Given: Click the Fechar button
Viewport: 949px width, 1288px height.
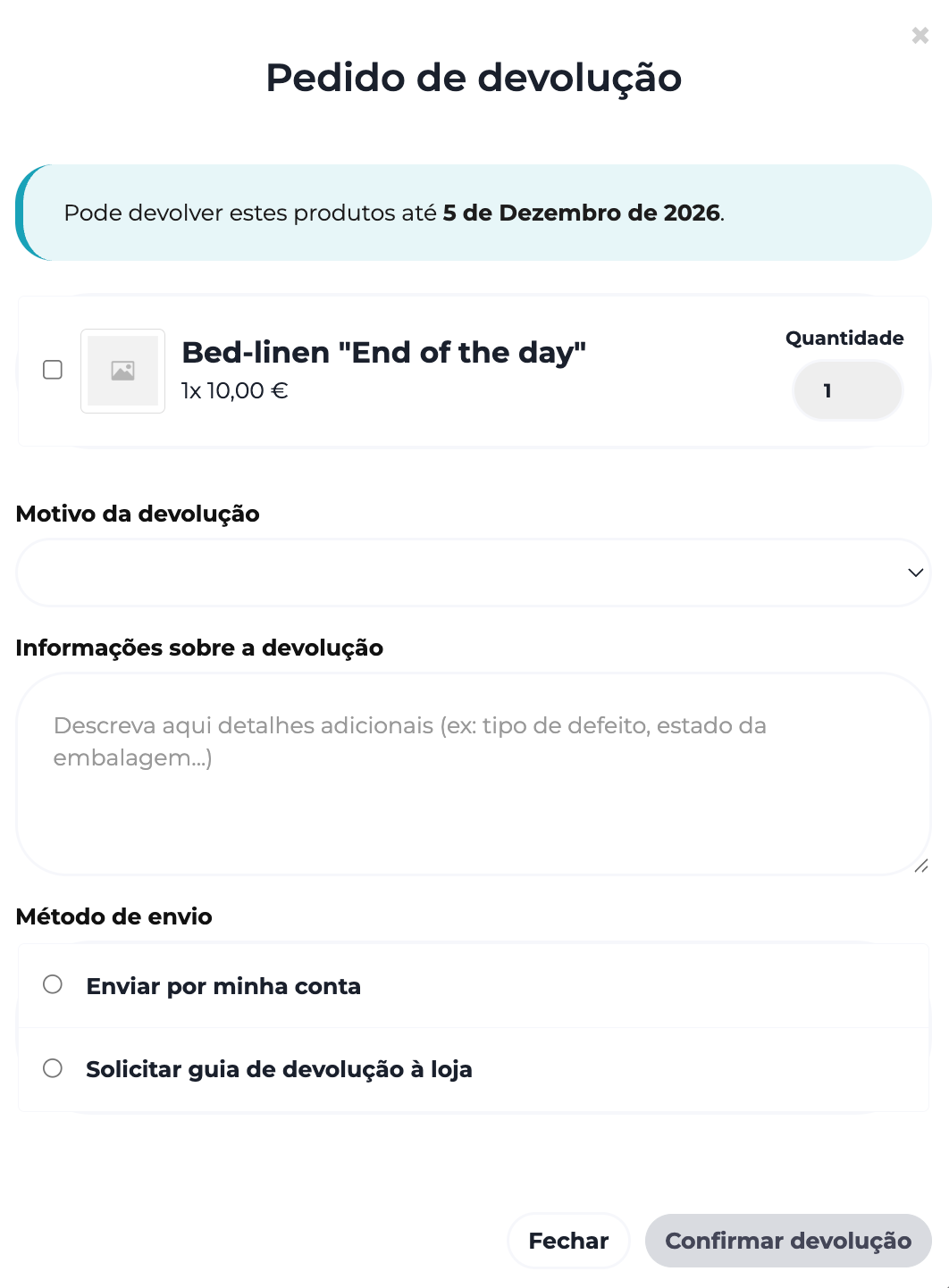Looking at the screenshot, I should 568,1241.
